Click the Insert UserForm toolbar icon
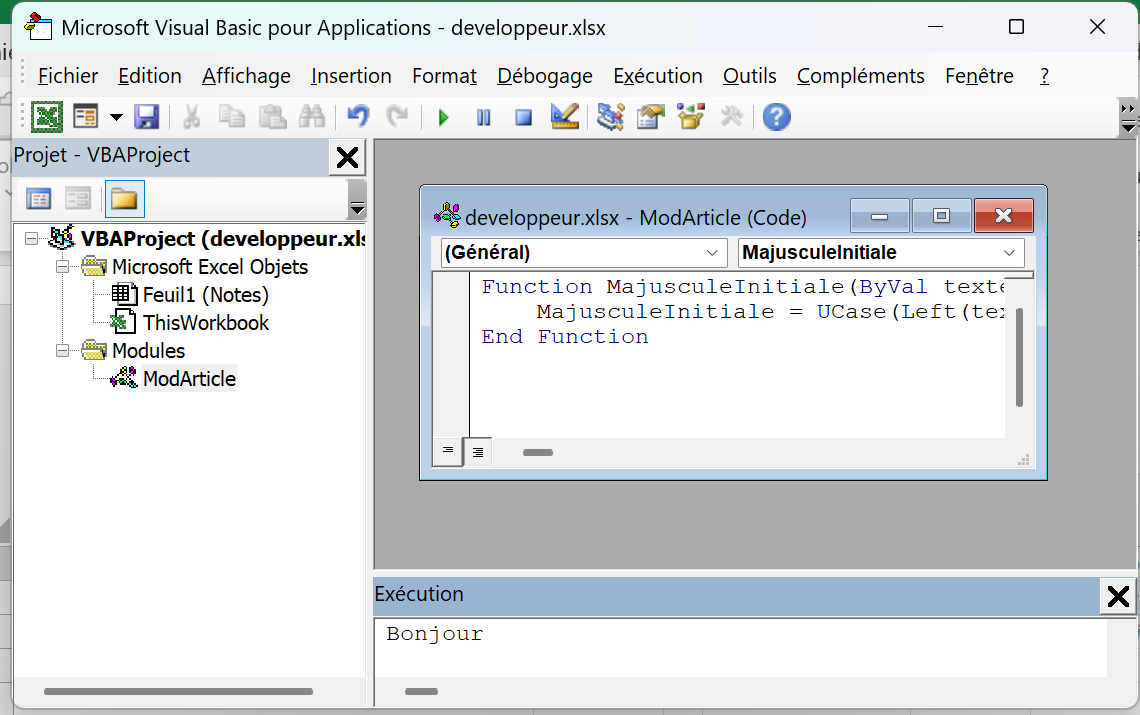The height and width of the screenshot is (715, 1140). tap(86, 117)
